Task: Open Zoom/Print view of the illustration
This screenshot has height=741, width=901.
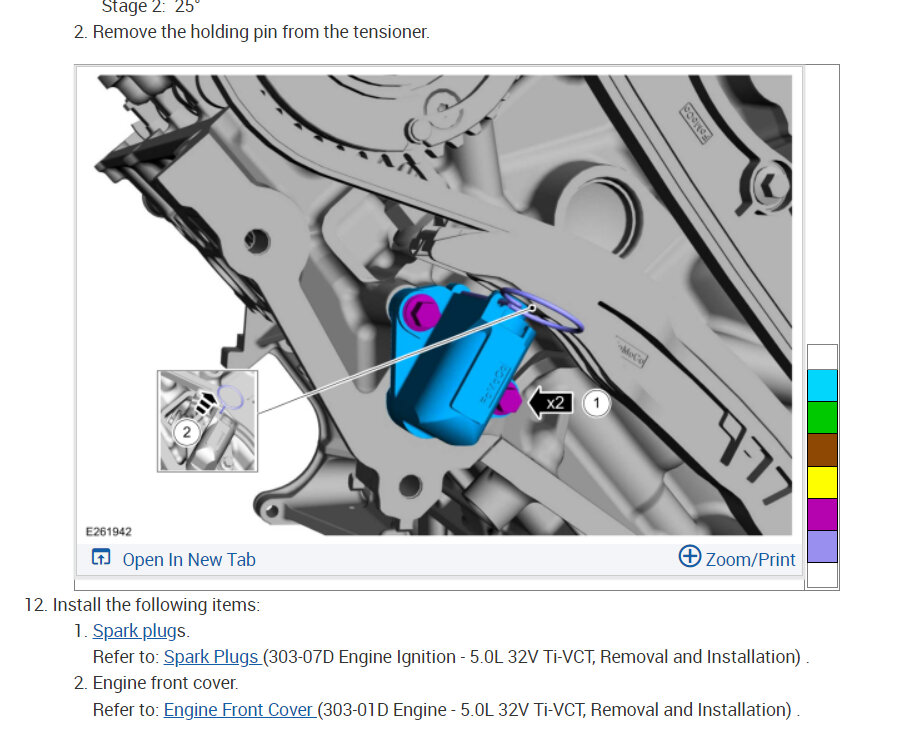Action: (750, 559)
